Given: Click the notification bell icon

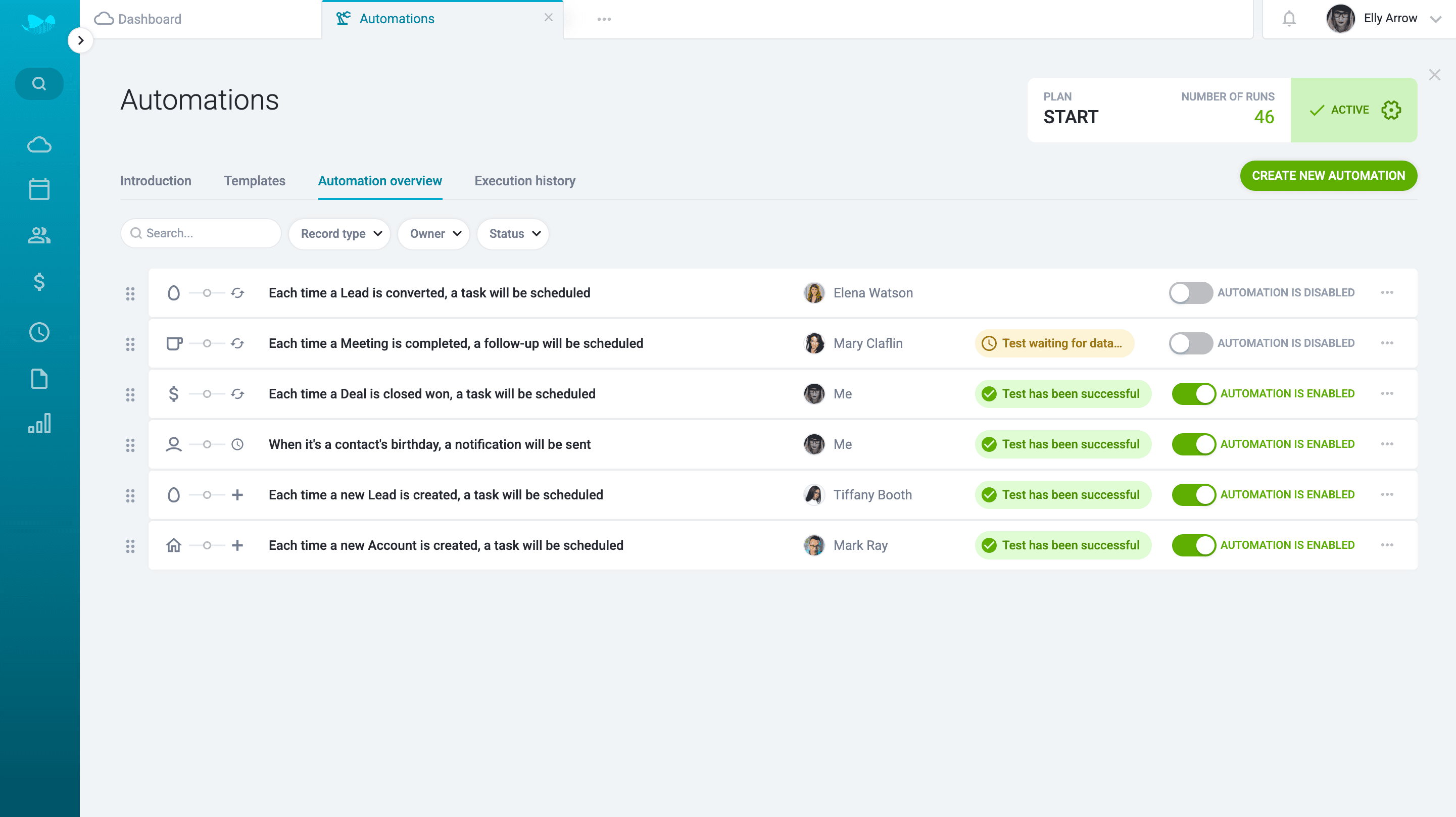Looking at the screenshot, I should click(1289, 19).
